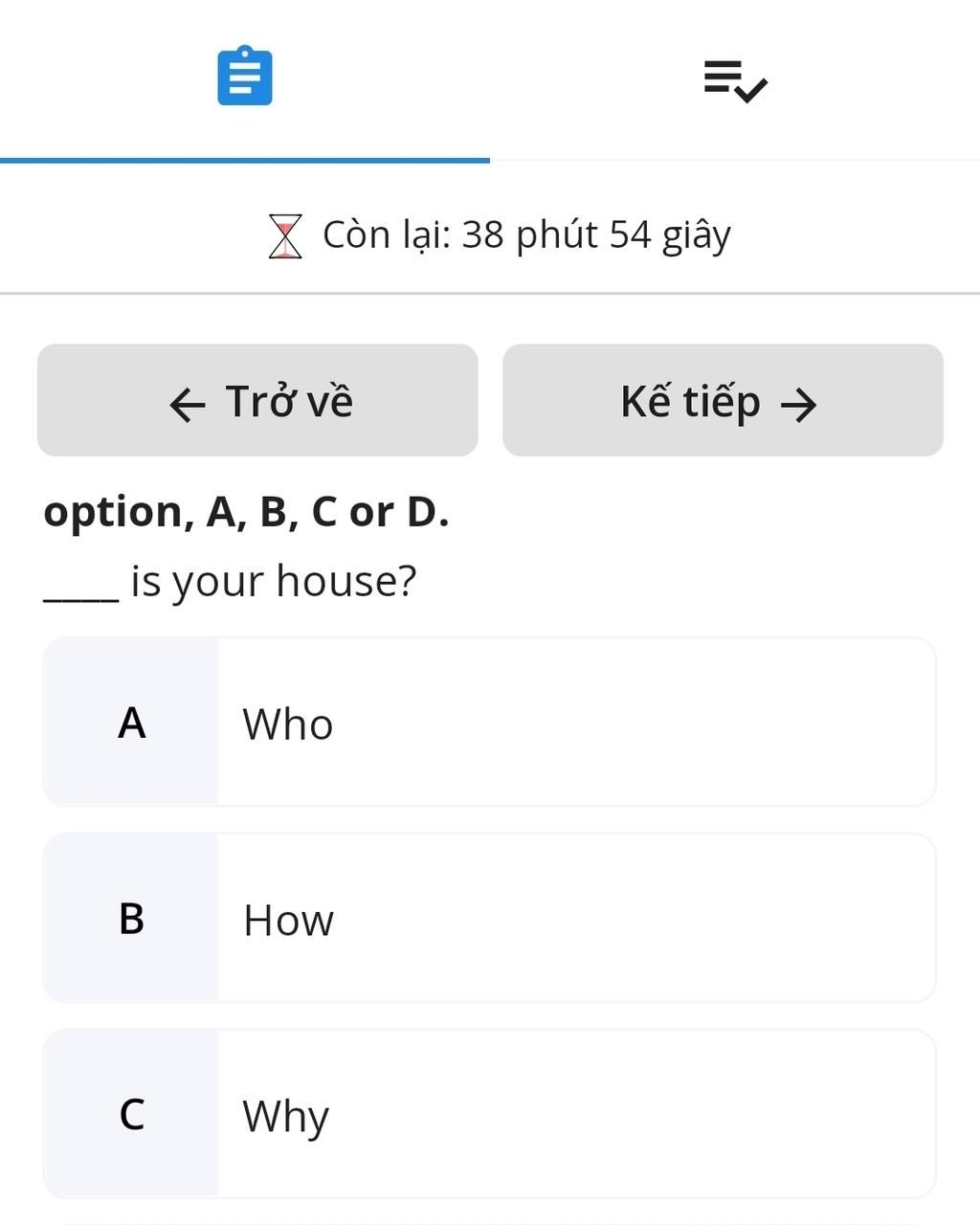Viewport: 980px width, 1225px height.
Task: Click the letter B label box
Action: click(131, 919)
